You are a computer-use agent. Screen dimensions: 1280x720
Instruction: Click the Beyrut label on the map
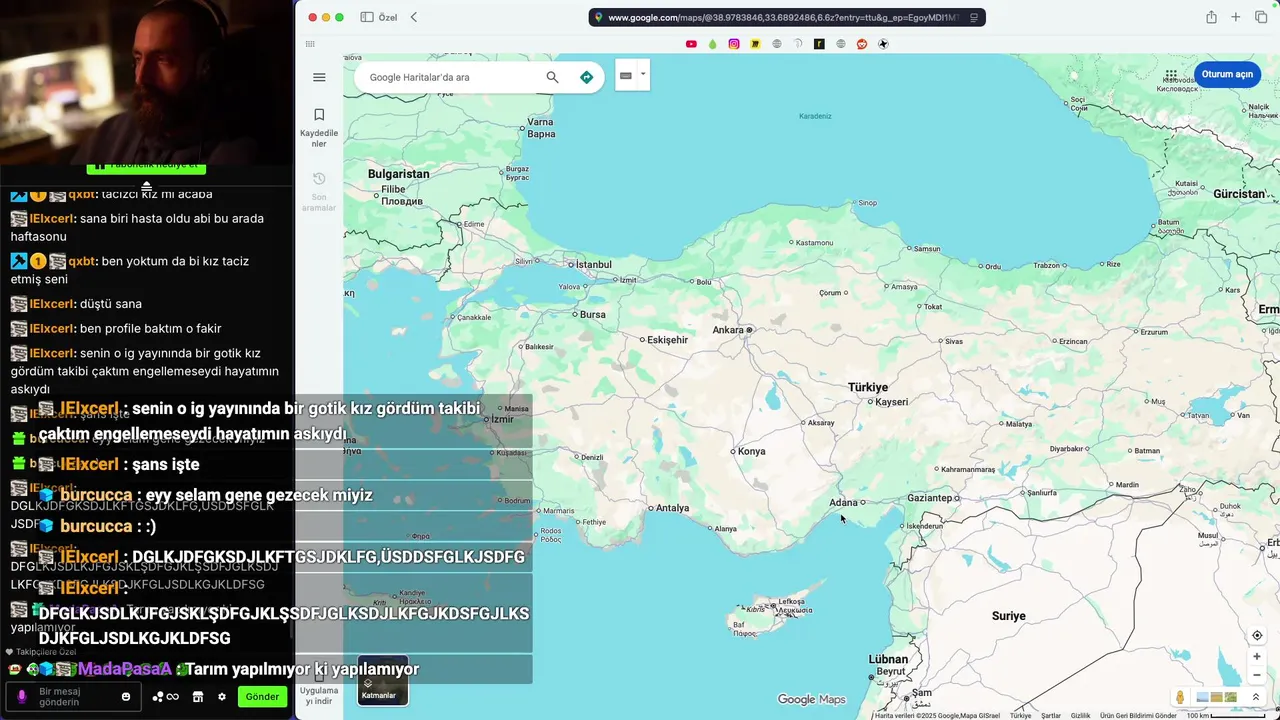pyautogui.click(x=890, y=671)
